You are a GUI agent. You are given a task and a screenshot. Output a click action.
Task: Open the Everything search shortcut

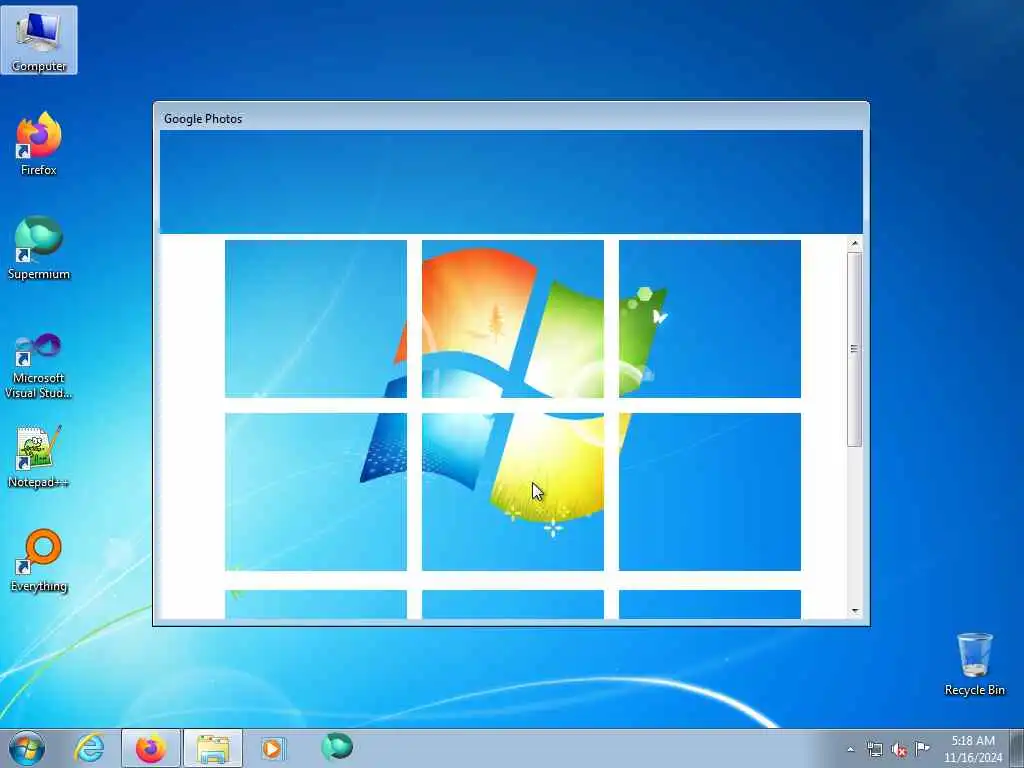click(39, 560)
